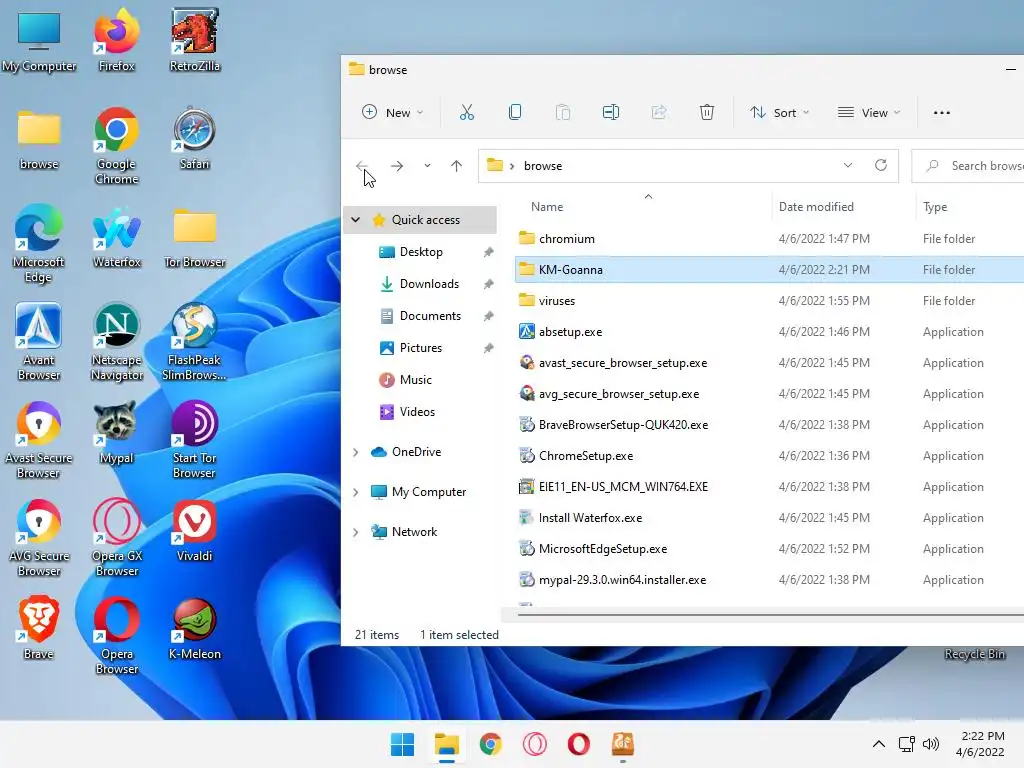Select the Opera GX Browser desktop icon
Image resolution: width=1024 pixels, height=768 pixels.
pyautogui.click(x=116, y=537)
